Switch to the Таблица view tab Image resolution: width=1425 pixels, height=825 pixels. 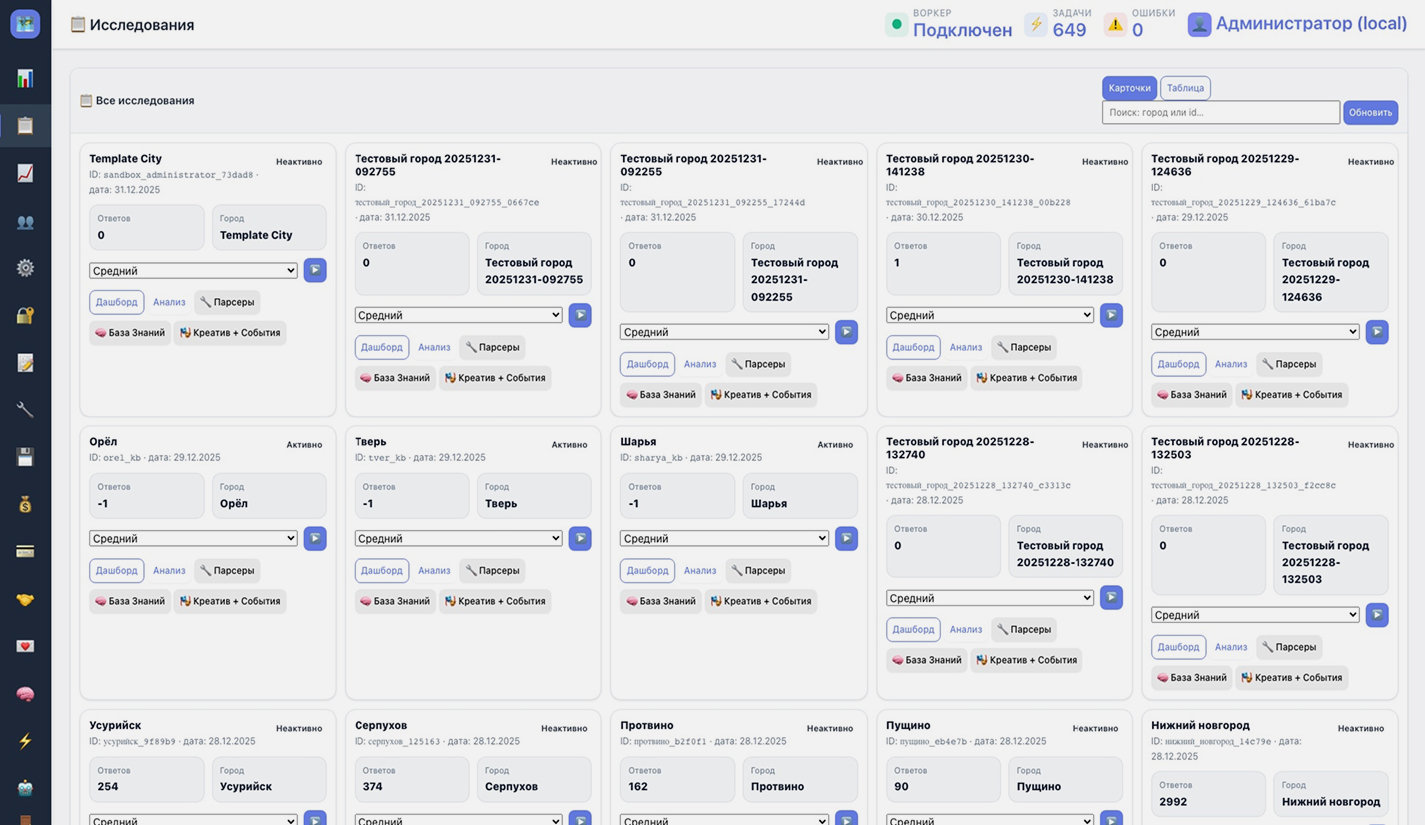click(1185, 88)
